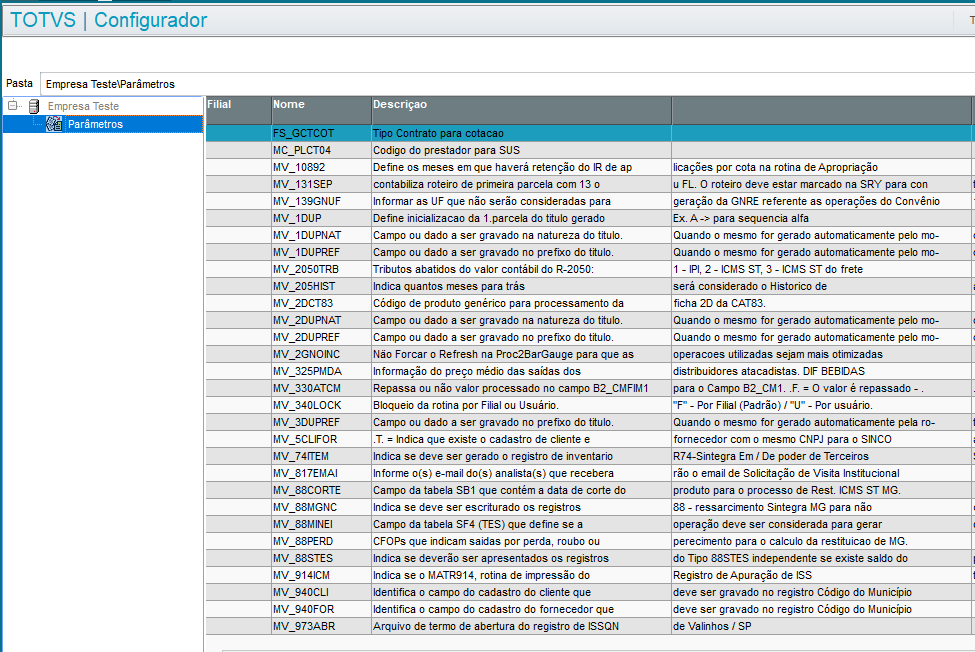Click the Pasta path input field
The height and width of the screenshot is (652, 975).
pyautogui.click(x=507, y=84)
